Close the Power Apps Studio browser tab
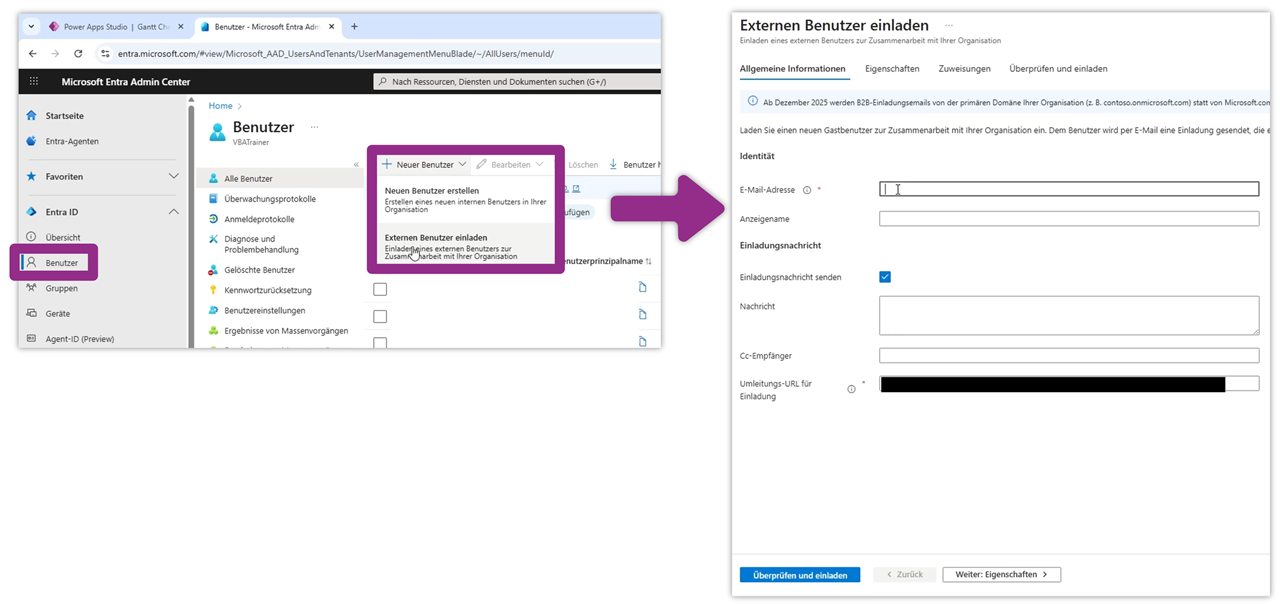The image size is (1280, 604). point(181,27)
